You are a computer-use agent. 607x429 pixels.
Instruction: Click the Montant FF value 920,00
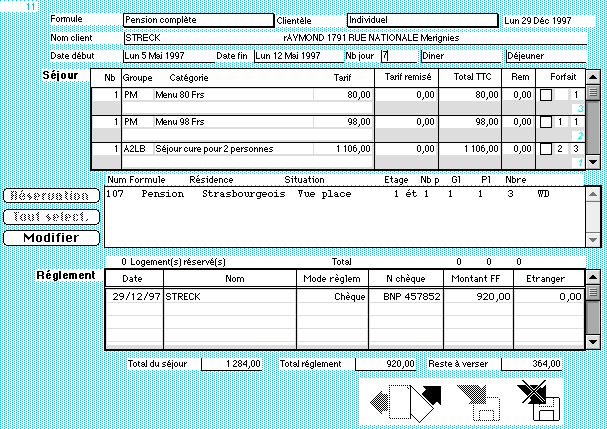[493, 297]
